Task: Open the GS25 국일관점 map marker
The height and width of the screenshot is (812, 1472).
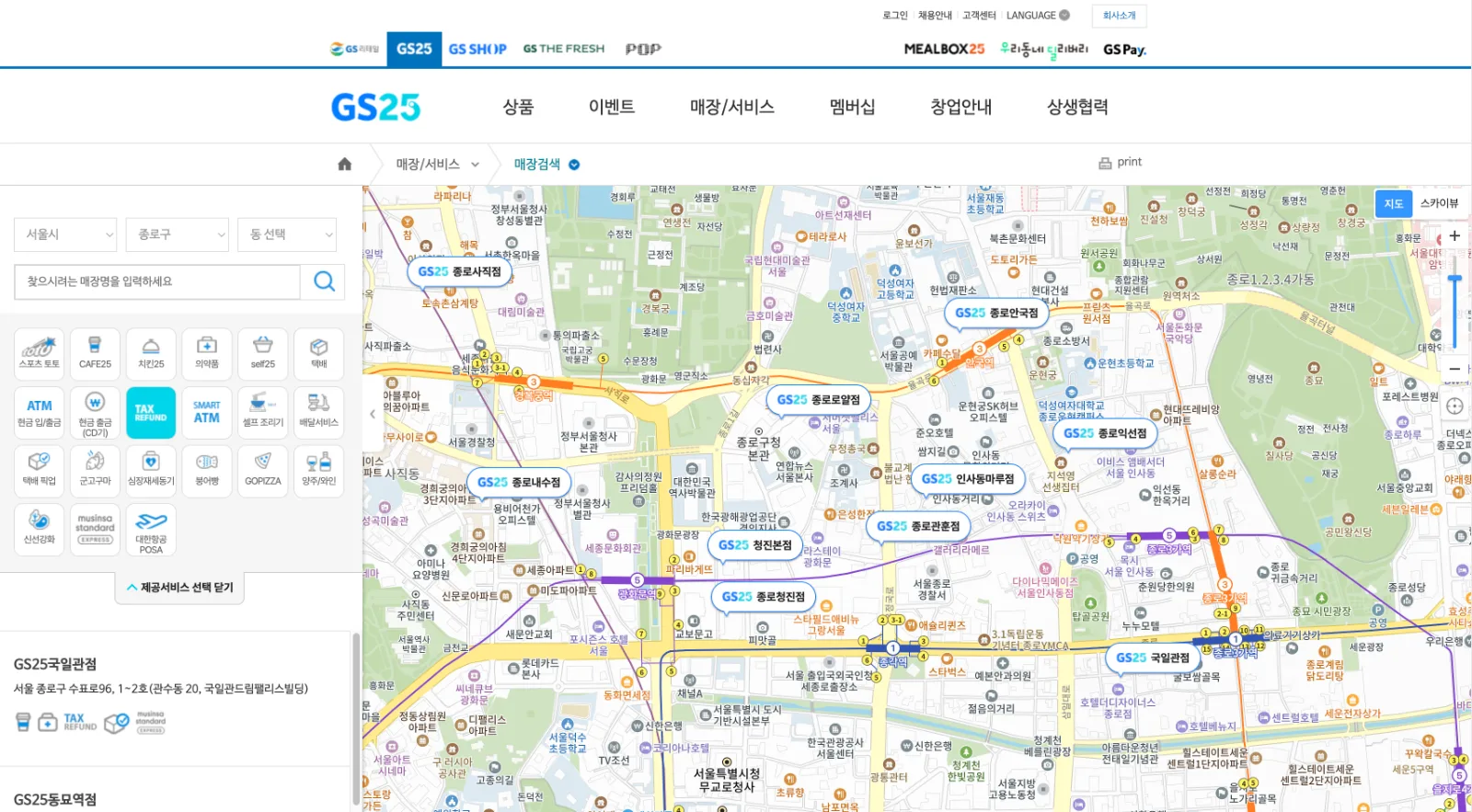Action: click(1153, 658)
